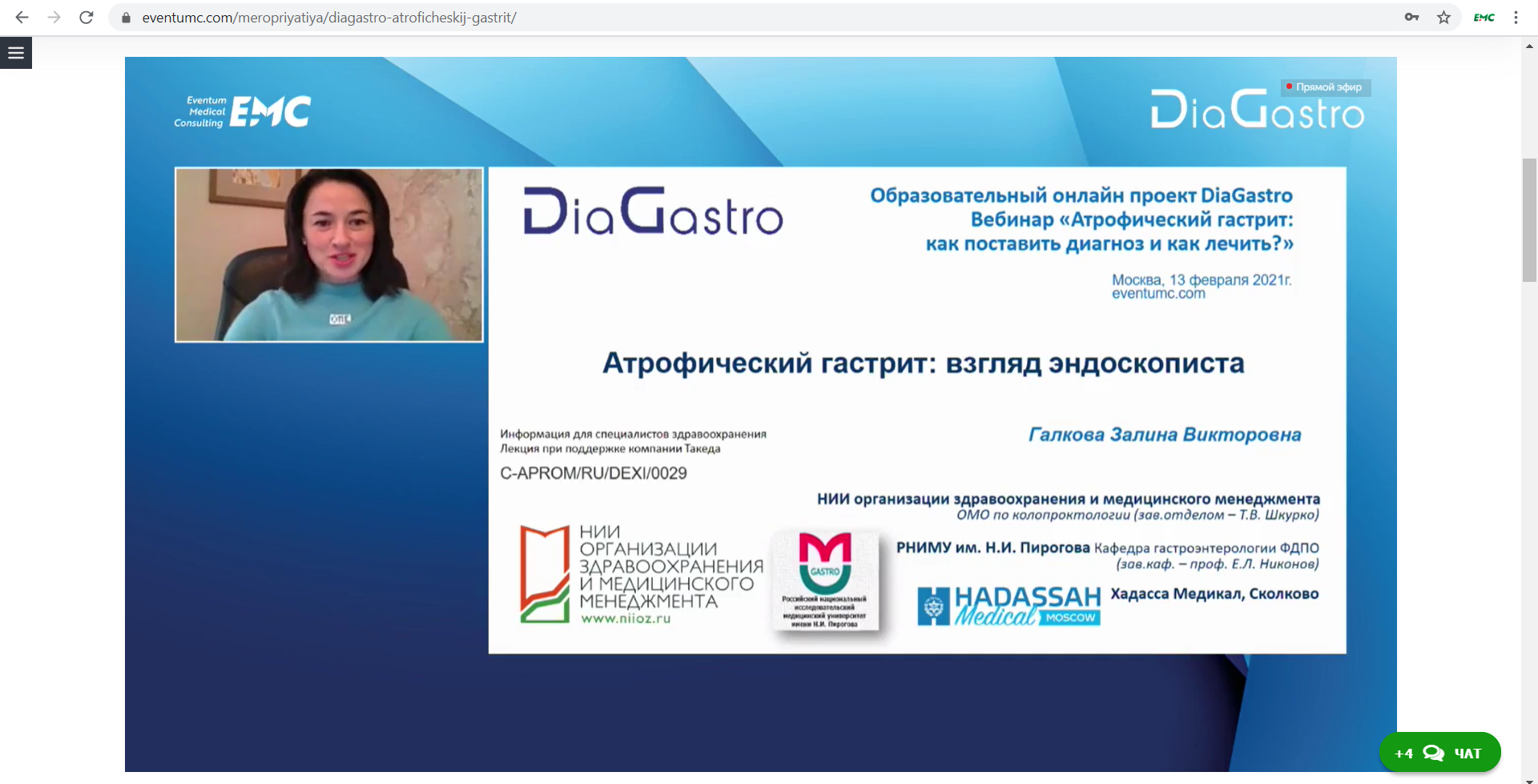Click the white DiaGastro logo on the banner

[1257, 111]
